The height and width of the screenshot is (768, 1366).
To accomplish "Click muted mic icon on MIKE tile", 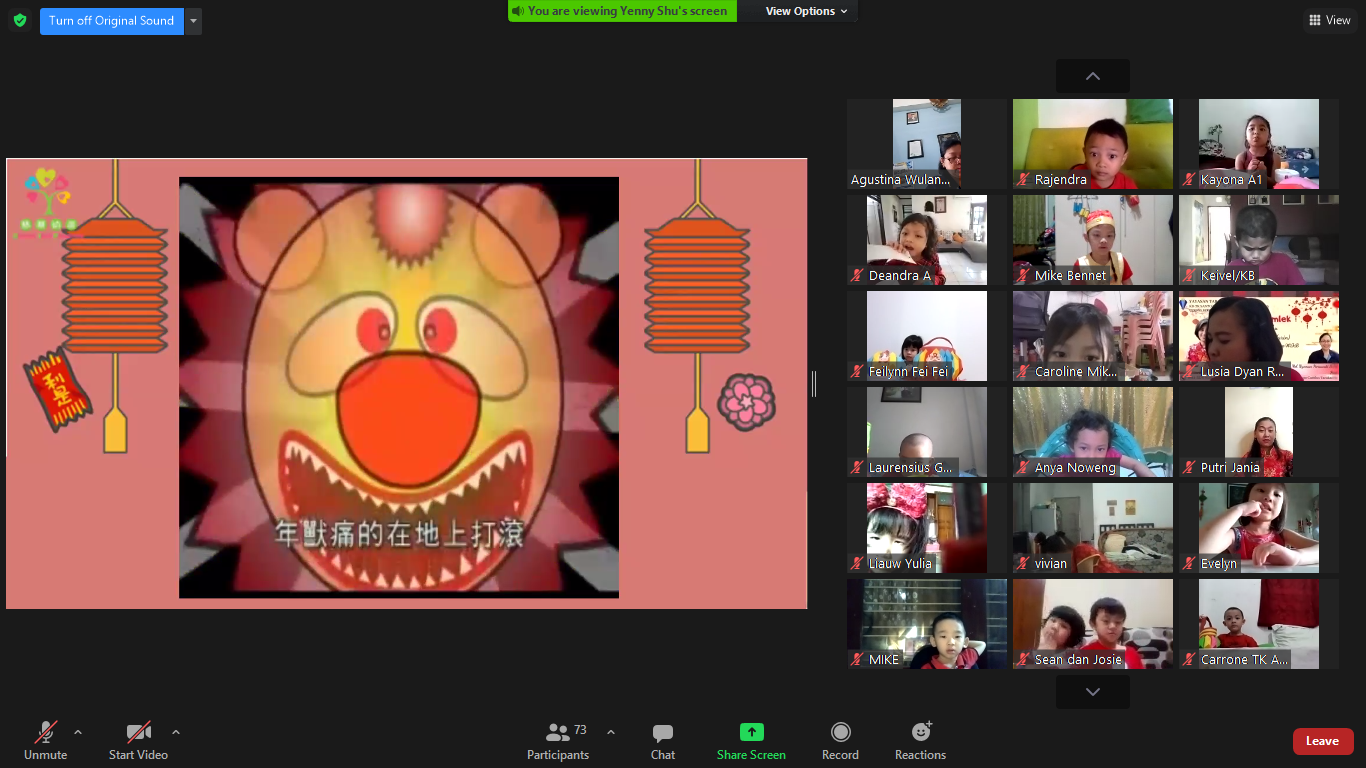I will (x=858, y=660).
